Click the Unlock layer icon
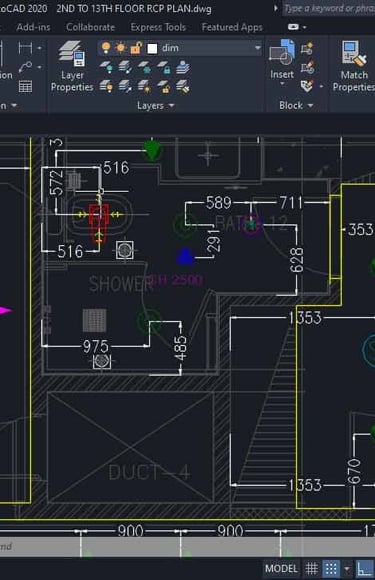The width and height of the screenshot is (375, 580). point(163,87)
